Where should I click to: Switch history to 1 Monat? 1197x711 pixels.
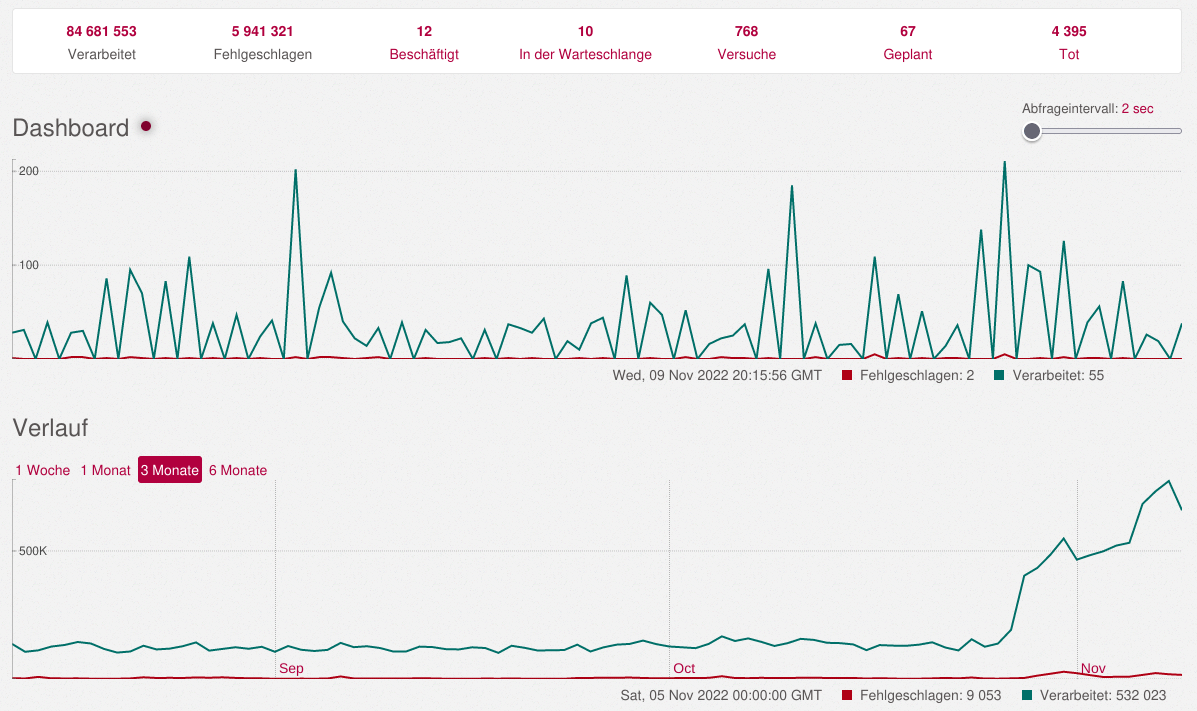[105, 470]
